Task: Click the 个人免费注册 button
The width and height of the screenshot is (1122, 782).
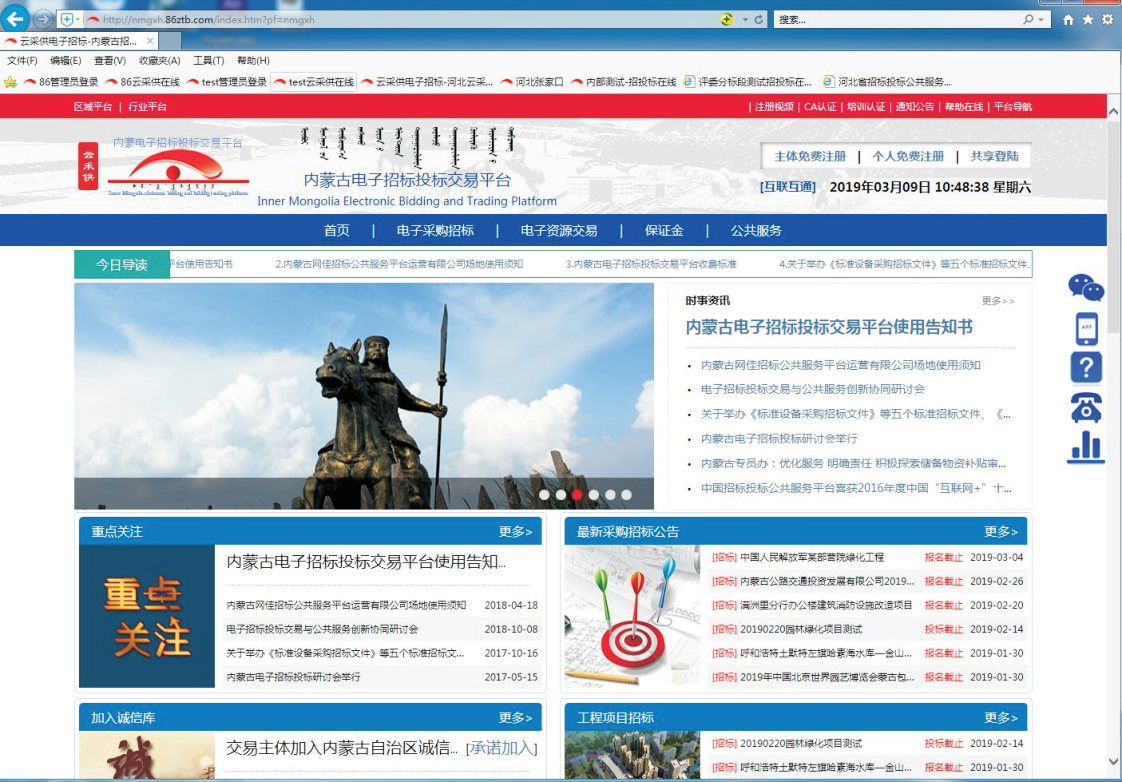Action: (x=908, y=156)
